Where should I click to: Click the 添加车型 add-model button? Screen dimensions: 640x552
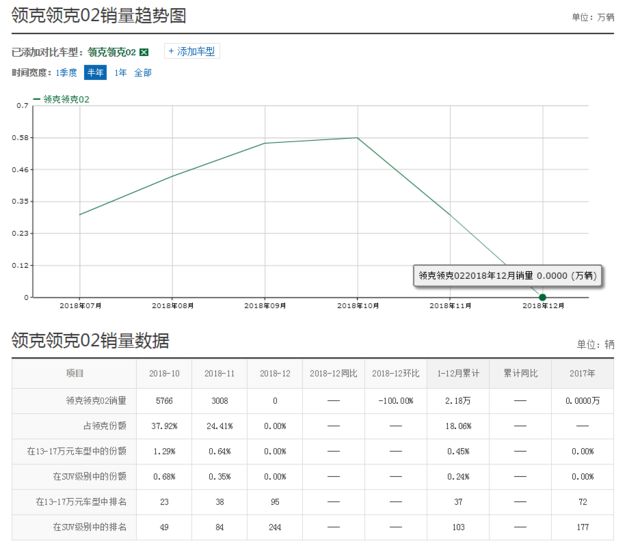pyautogui.click(x=192, y=51)
